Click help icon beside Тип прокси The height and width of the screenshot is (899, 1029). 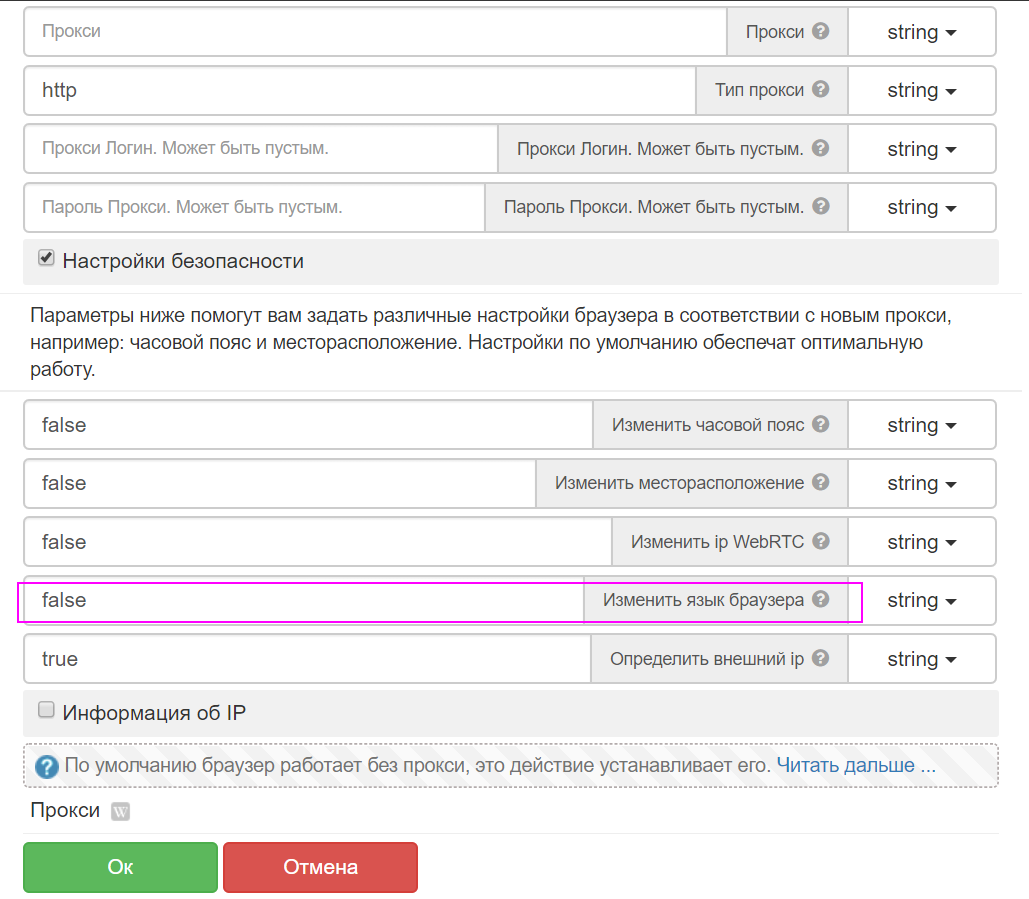[x=821, y=90]
